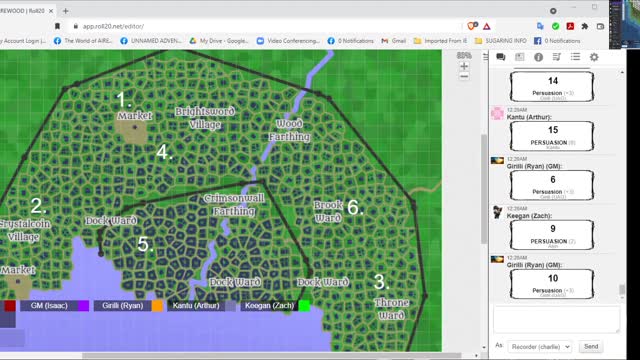Open browser extensions puzzle icon
The width and height of the screenshot is (640, 360).
[585, 26]
